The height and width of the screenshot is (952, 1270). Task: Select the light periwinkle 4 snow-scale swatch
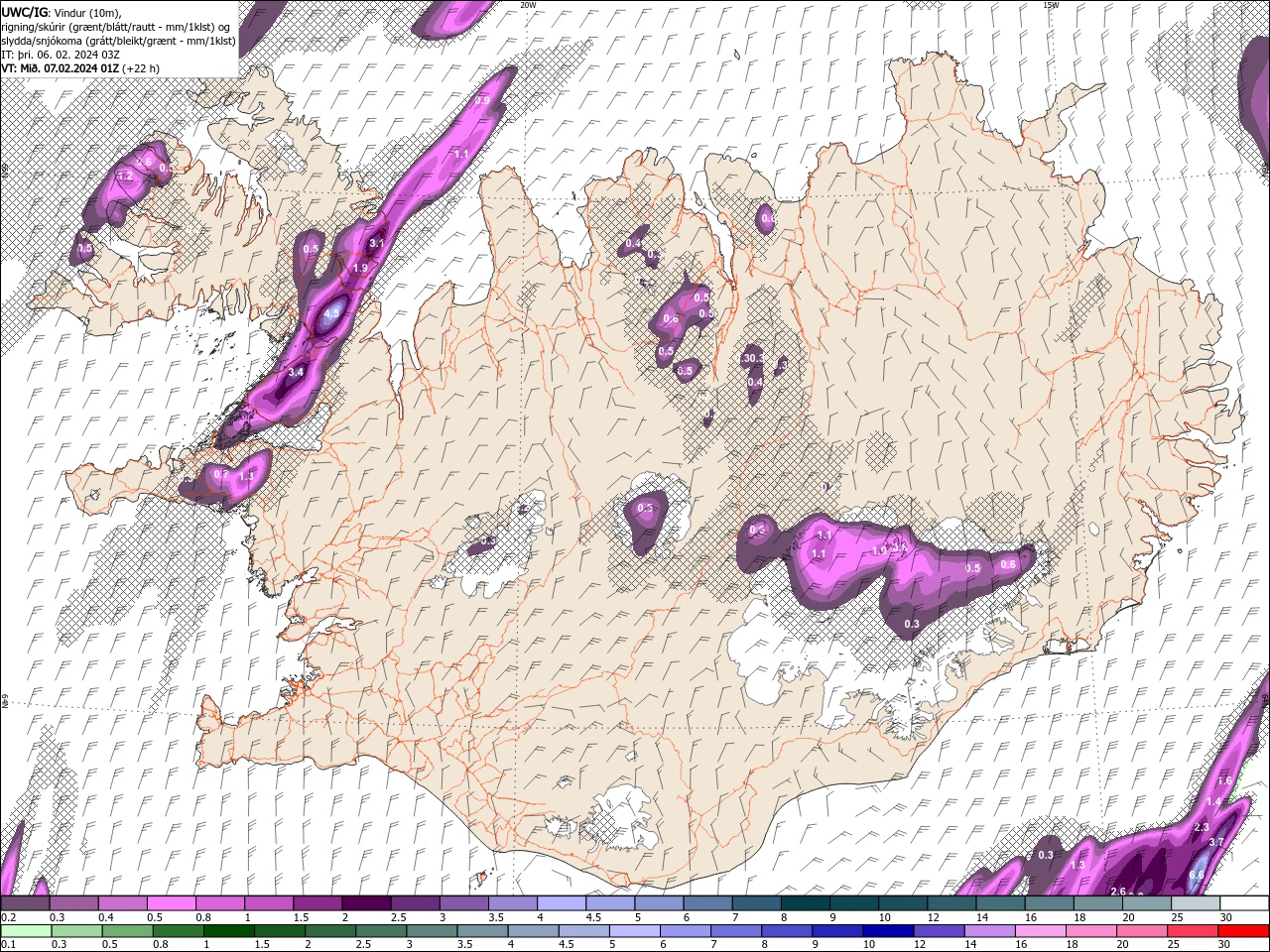(x=561, y=903)
